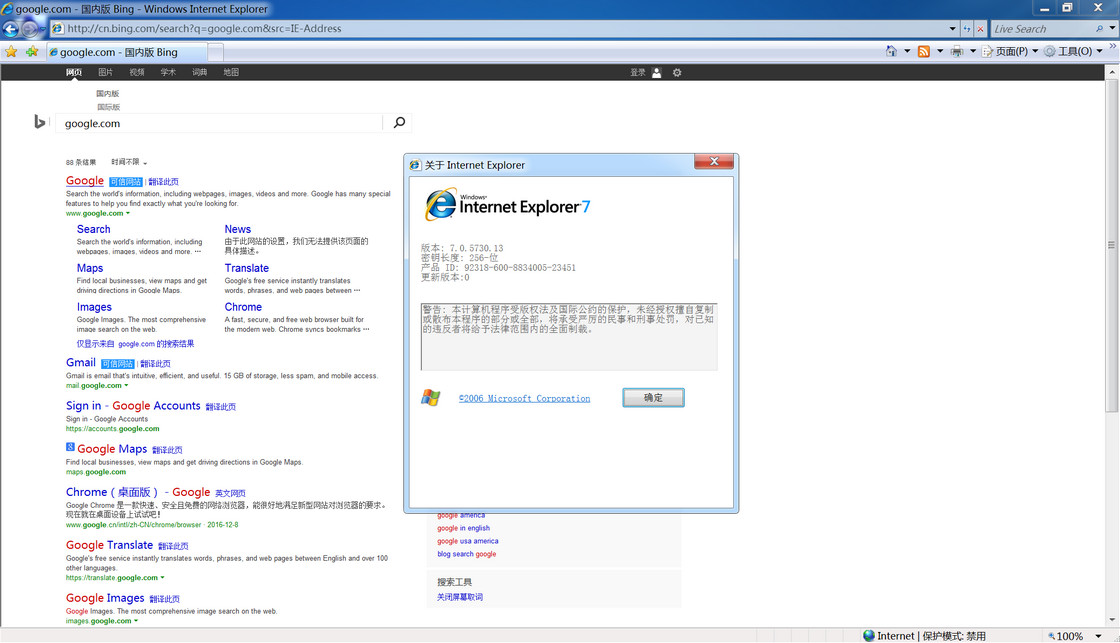This screenshot has width=1120, height=643.
Task: Select the 国内版 search option
Action: point(108,94)
